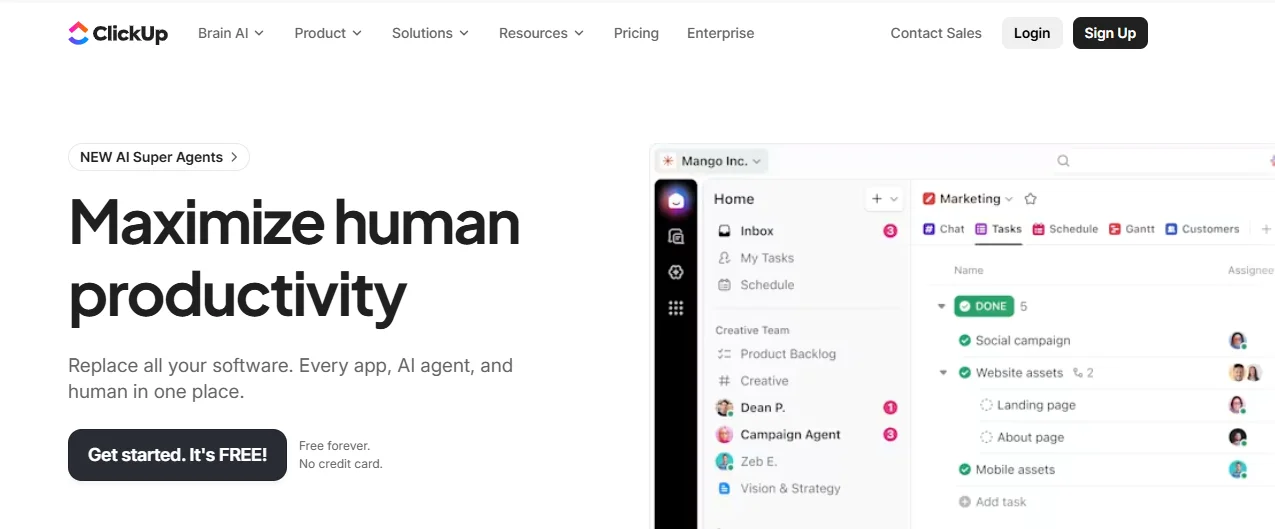
Task: Click Contact Sales link
Action: click(936, 33)
